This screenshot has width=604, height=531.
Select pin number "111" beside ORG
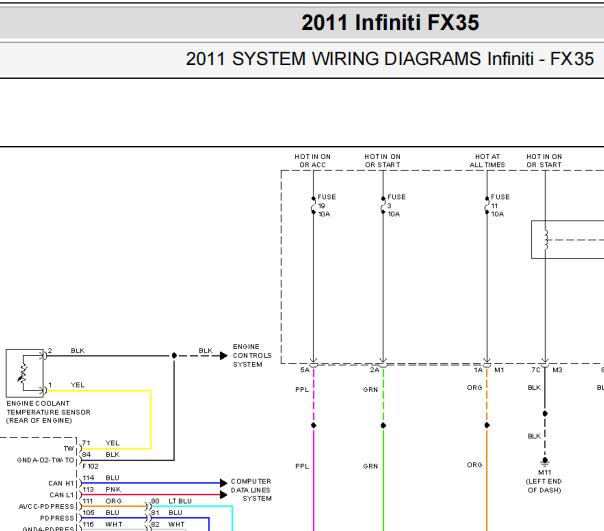(x=88, y=501)
